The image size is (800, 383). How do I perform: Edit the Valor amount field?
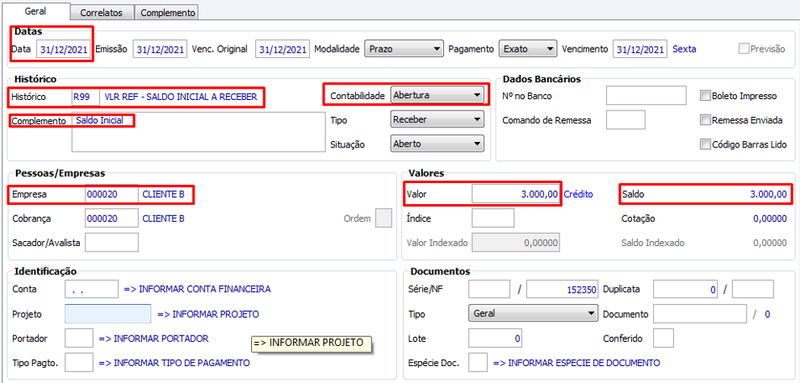[515, 194]
